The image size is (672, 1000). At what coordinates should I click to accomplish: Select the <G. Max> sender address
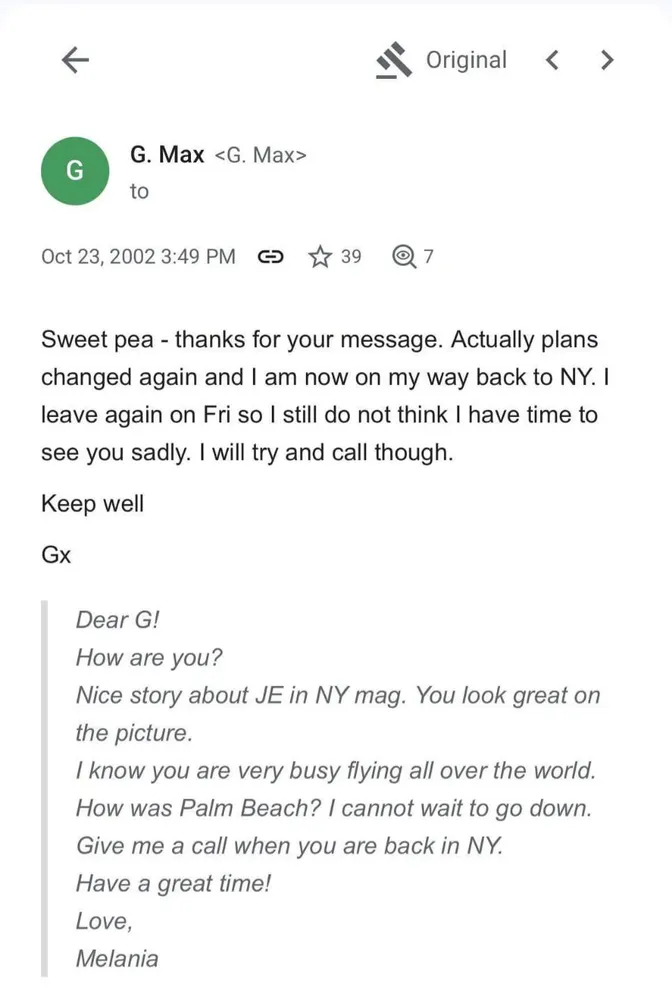tap(261, 156)
